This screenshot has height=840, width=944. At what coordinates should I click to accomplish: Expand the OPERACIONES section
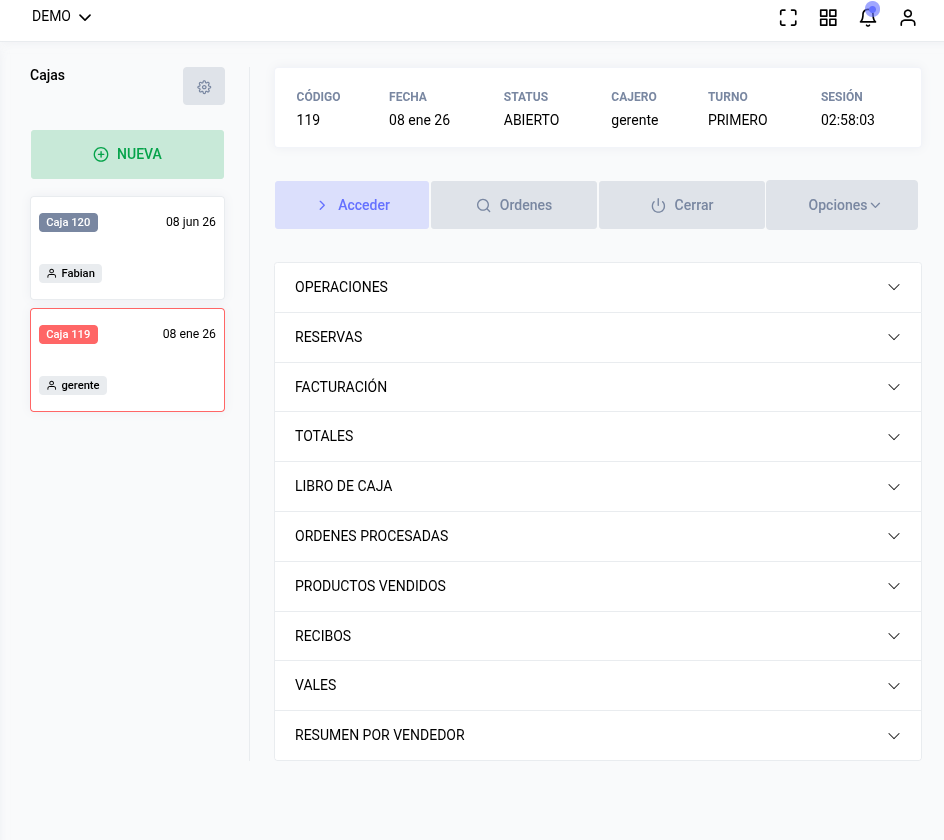tap(598, 287)
